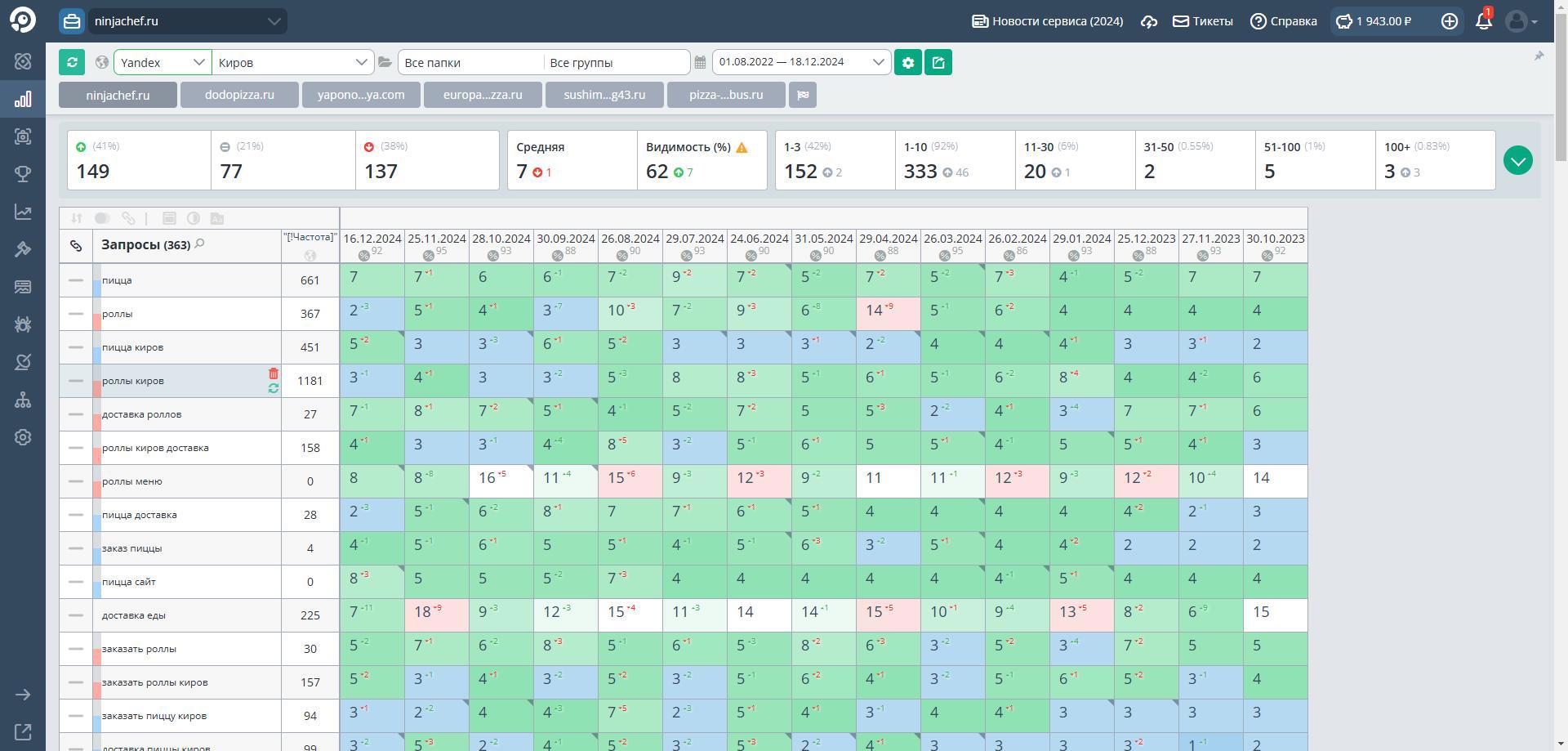Click the briefcase projects icon
Viewport: 1568px width, 751px height.
click(x=72, y=21)
